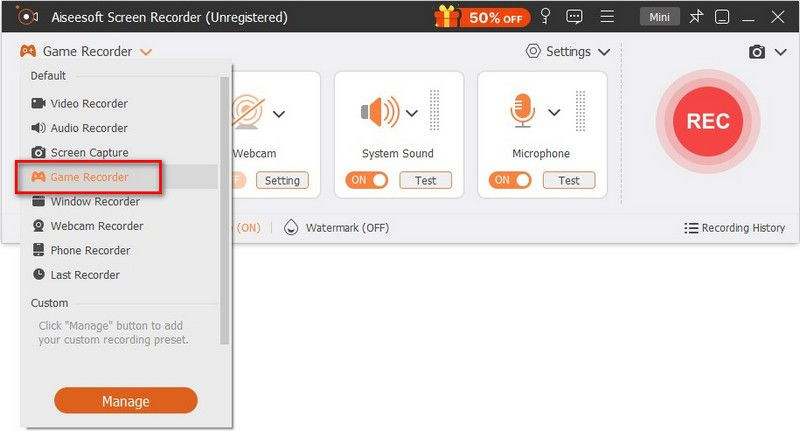Open the Microphone source dropdown arrow
This screenshot has width=800, height=431.
coord(555,113)
